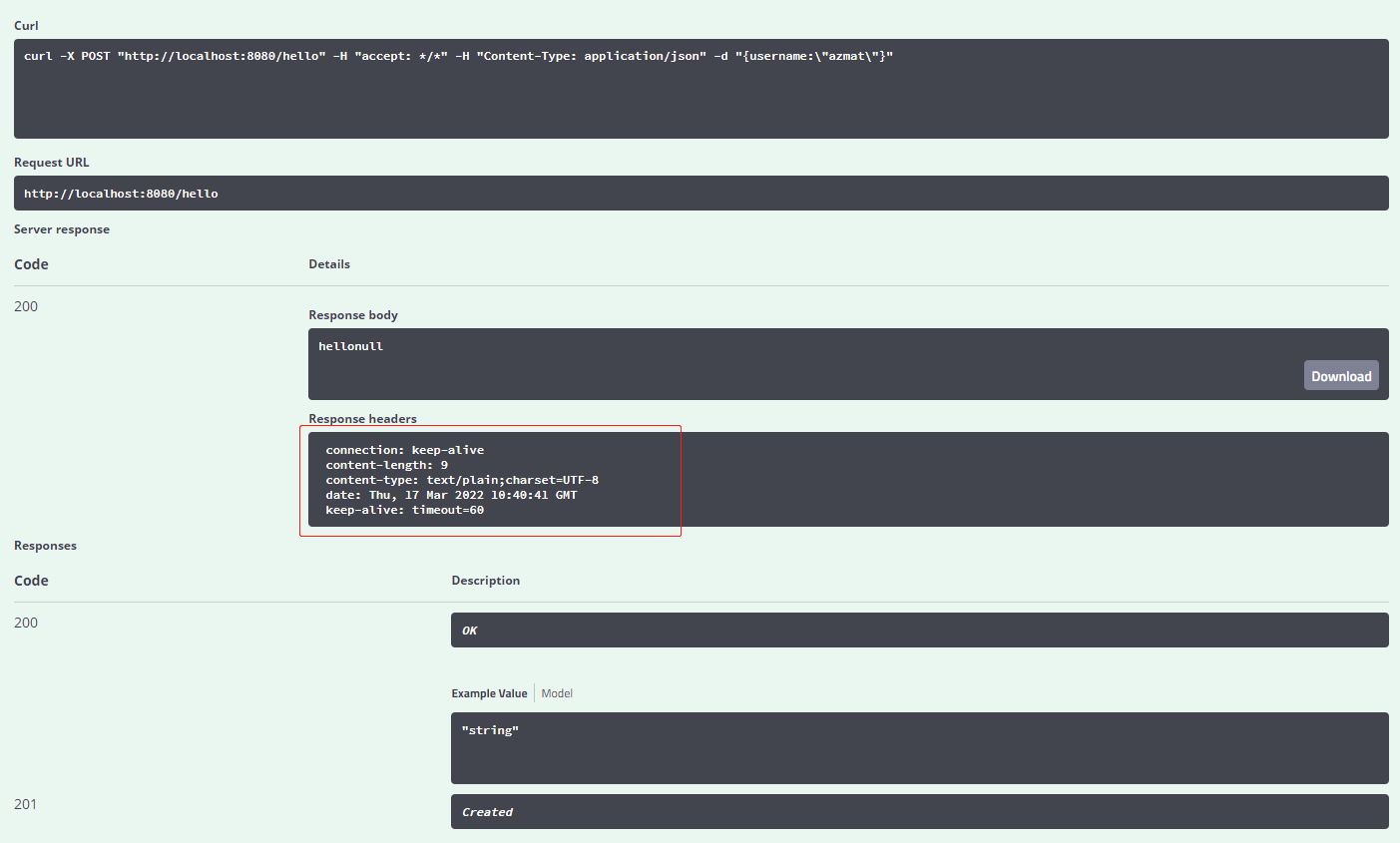Screen dimensions: 1400x843
Task: Click the Description column header
Action: (486, 581)
